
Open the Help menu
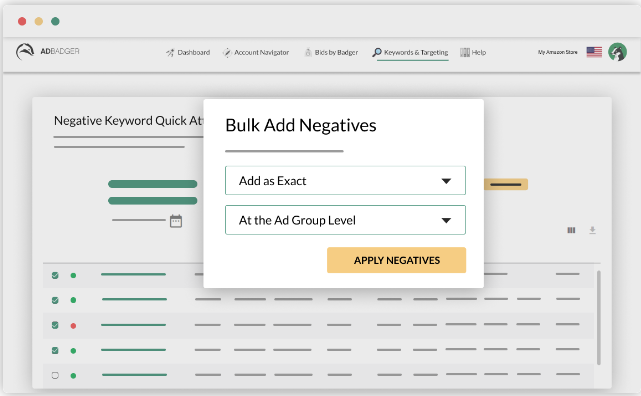(x=473, y=52)
